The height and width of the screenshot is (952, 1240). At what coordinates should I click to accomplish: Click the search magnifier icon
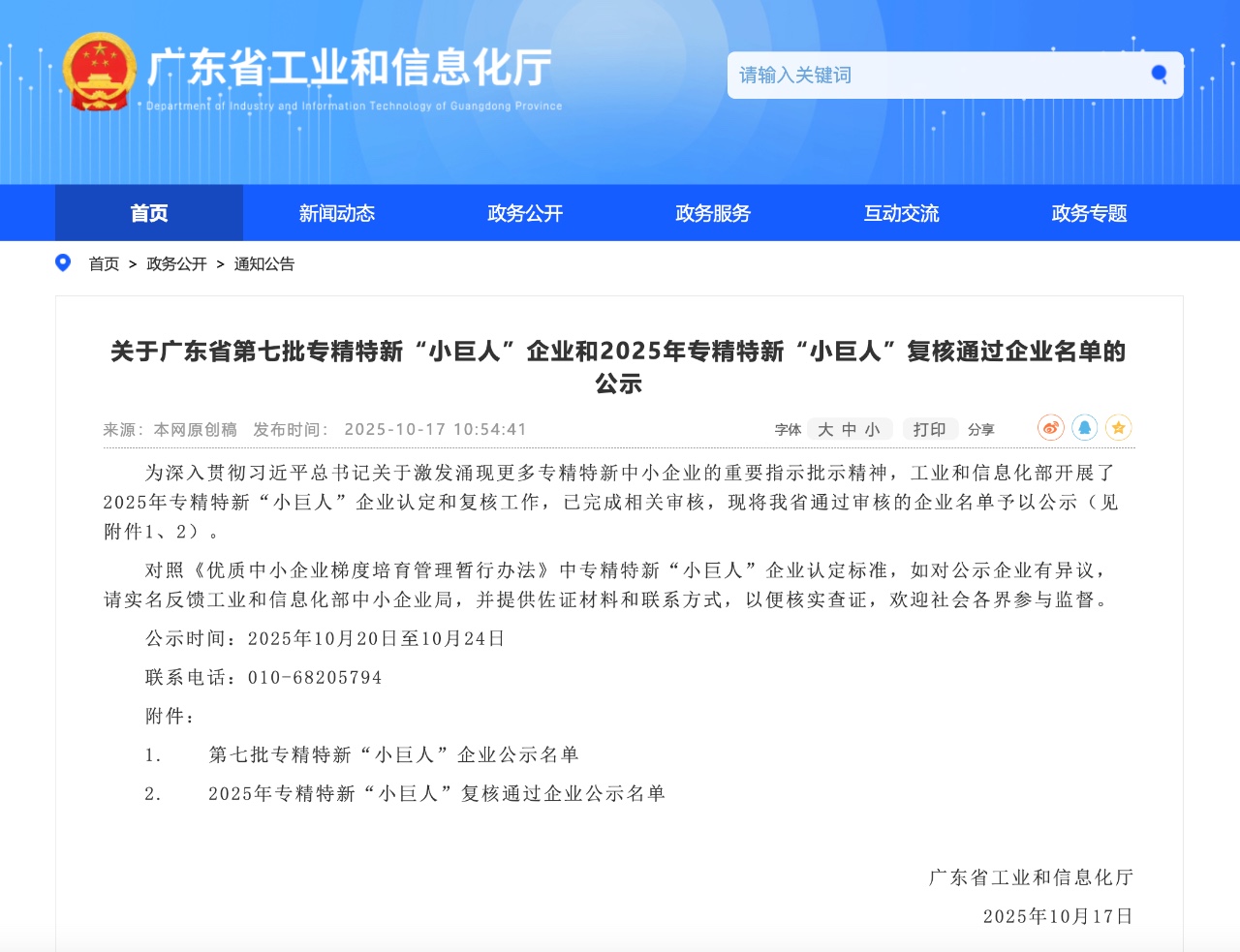click(x=1157, y=74)
